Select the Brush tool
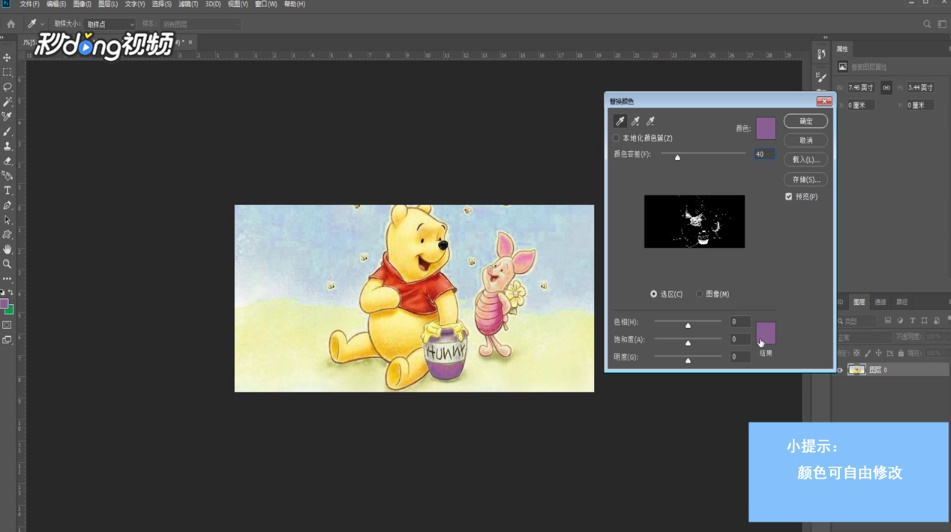The image size is (951, 532). (x=7, y=132)
